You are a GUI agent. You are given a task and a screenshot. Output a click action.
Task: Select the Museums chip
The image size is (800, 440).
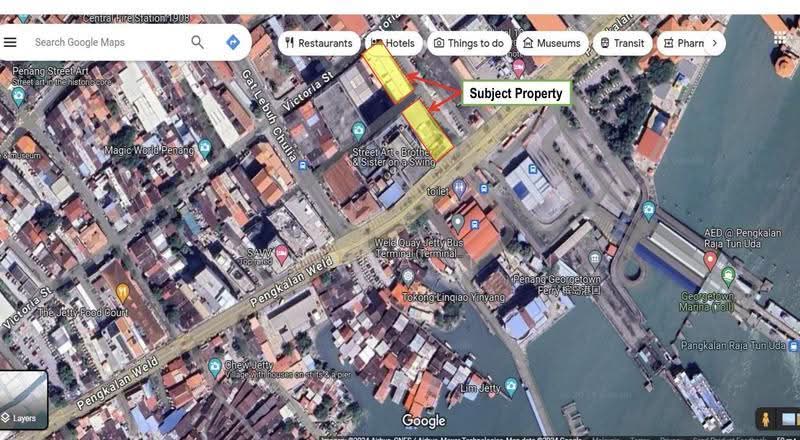coord(552,43)
